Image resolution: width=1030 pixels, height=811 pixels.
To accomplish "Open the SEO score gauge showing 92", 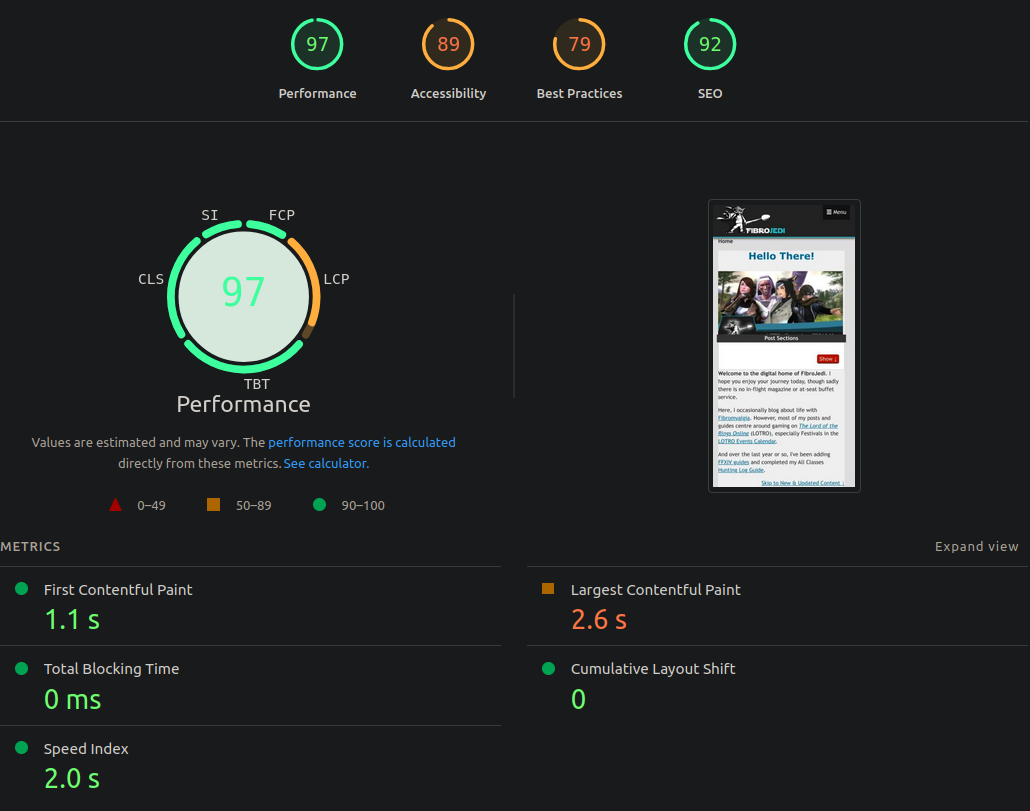I will [x=710, y=44].
